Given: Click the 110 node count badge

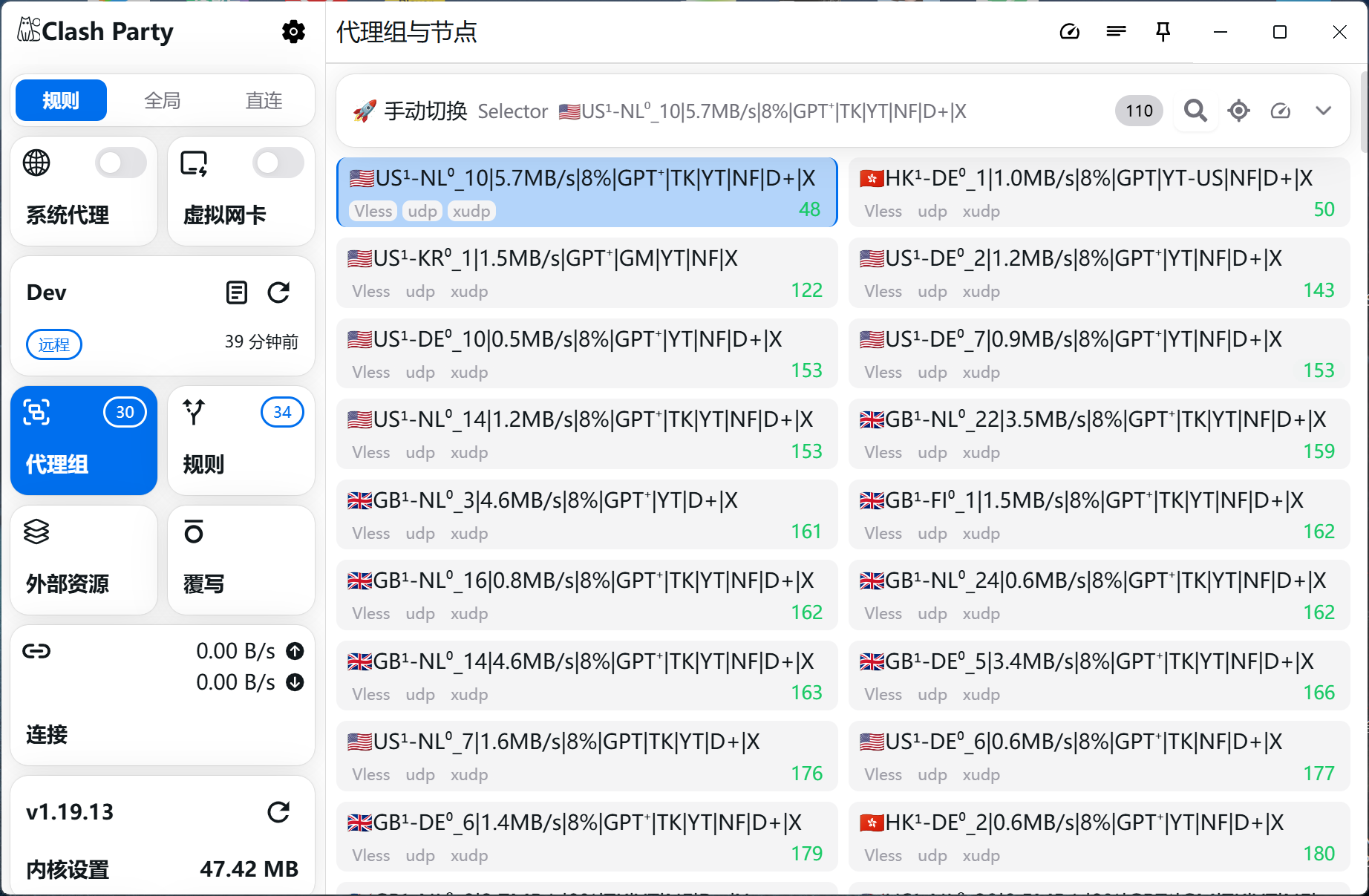Looking at the screenshot, I should click(x=1139, y=111).
